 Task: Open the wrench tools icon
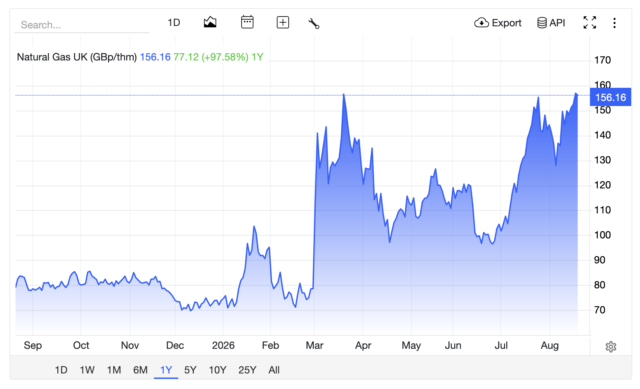(x=313, y=23)
